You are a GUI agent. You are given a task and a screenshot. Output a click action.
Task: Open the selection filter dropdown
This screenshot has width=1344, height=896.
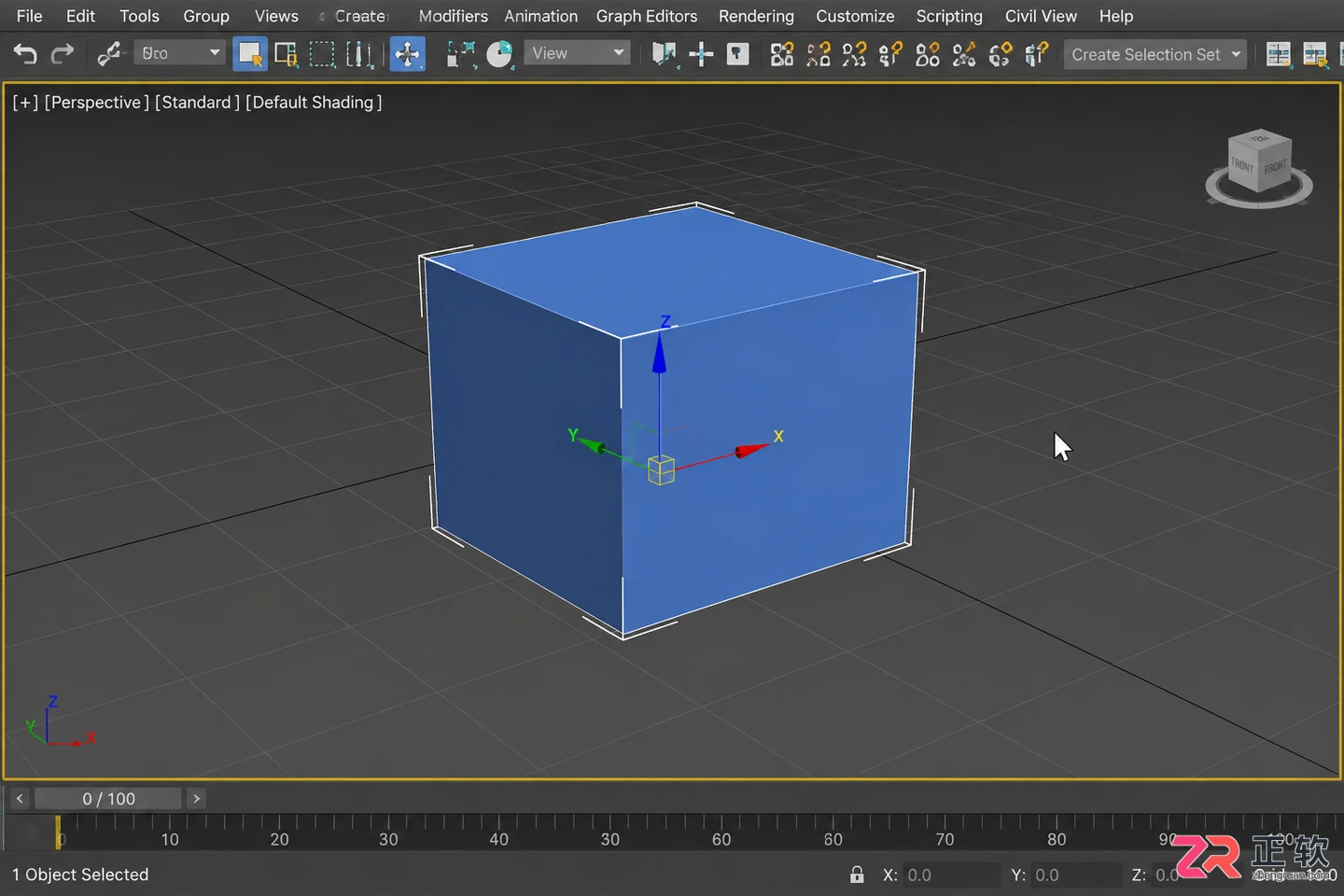click(x=180, y=53)
